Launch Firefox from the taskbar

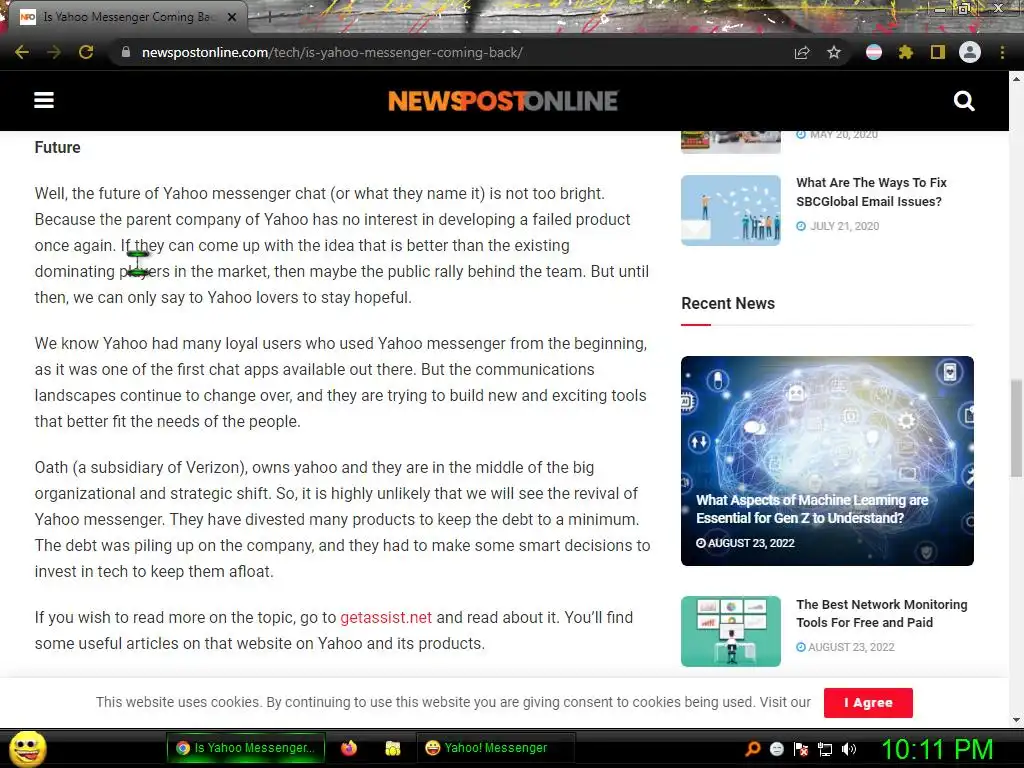point(349,748)
